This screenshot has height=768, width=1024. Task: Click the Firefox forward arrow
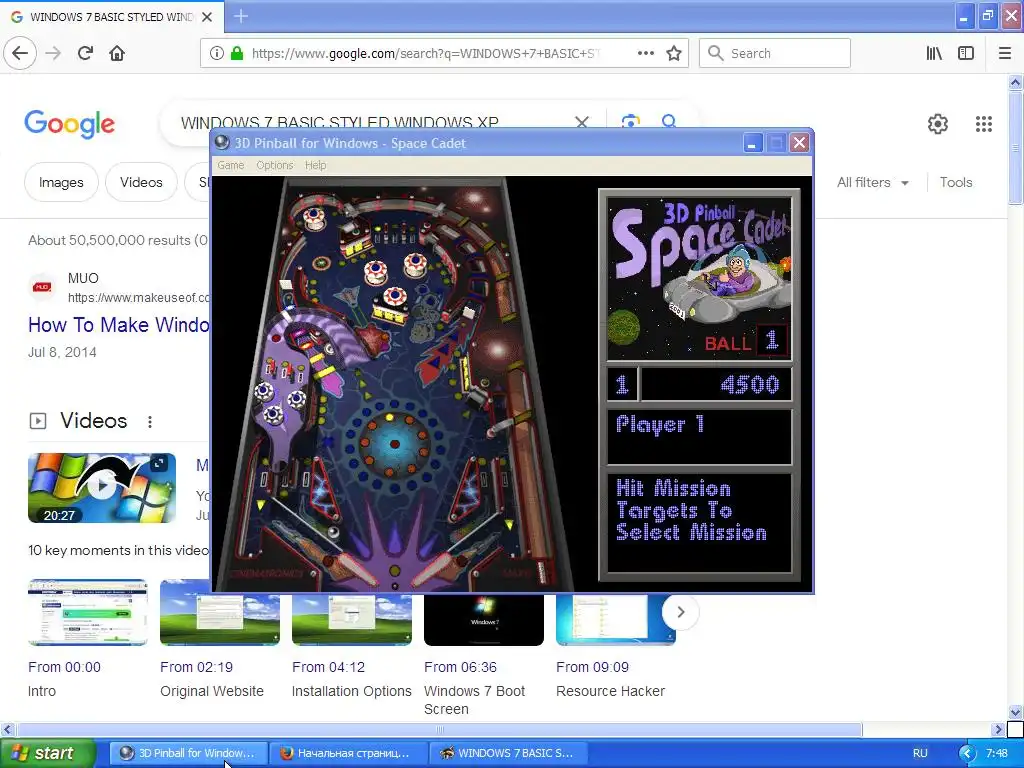53,53
